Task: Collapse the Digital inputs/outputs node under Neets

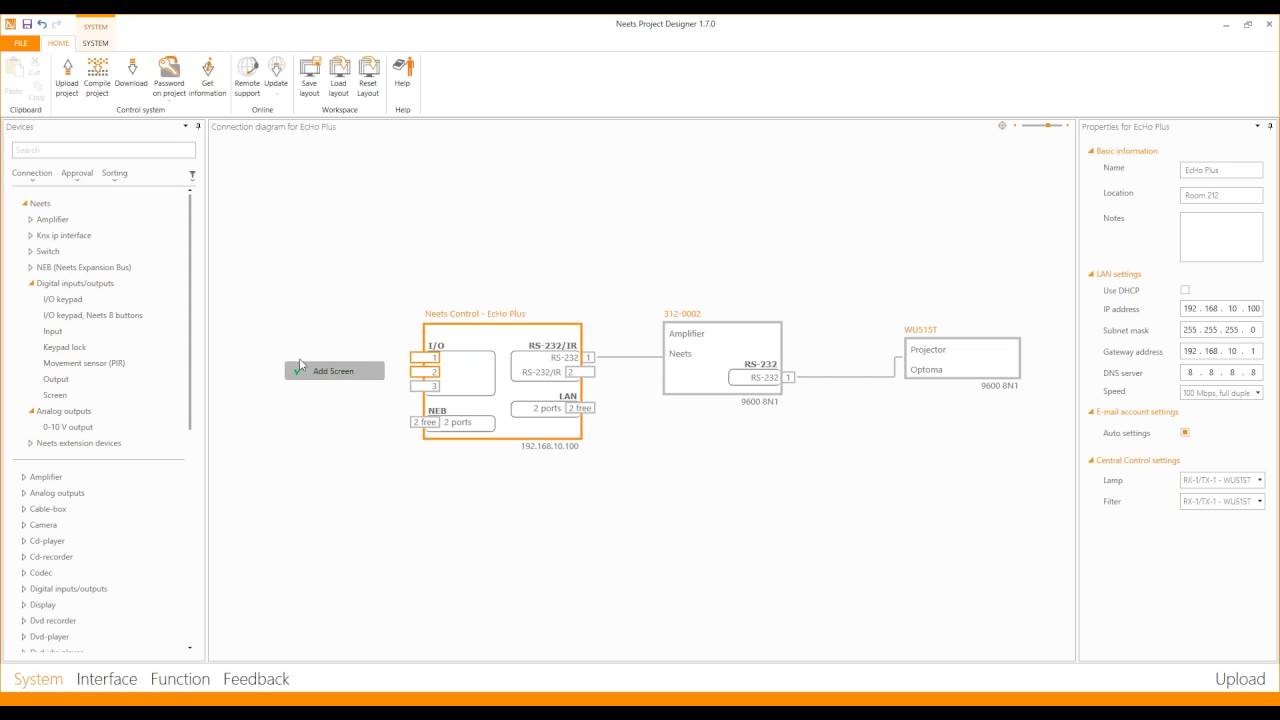Action: click(31, 283)
